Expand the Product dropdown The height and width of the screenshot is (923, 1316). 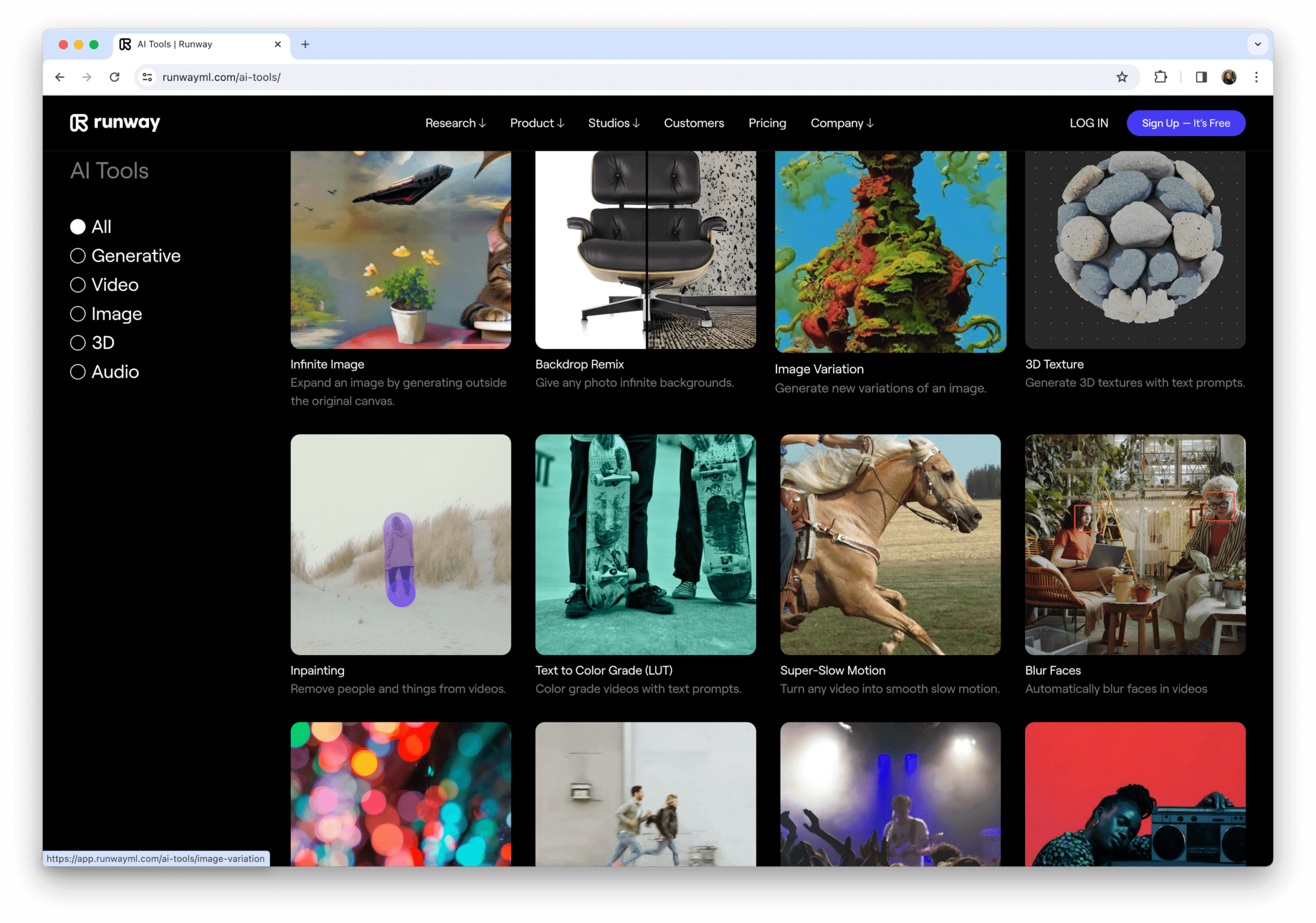537,123
